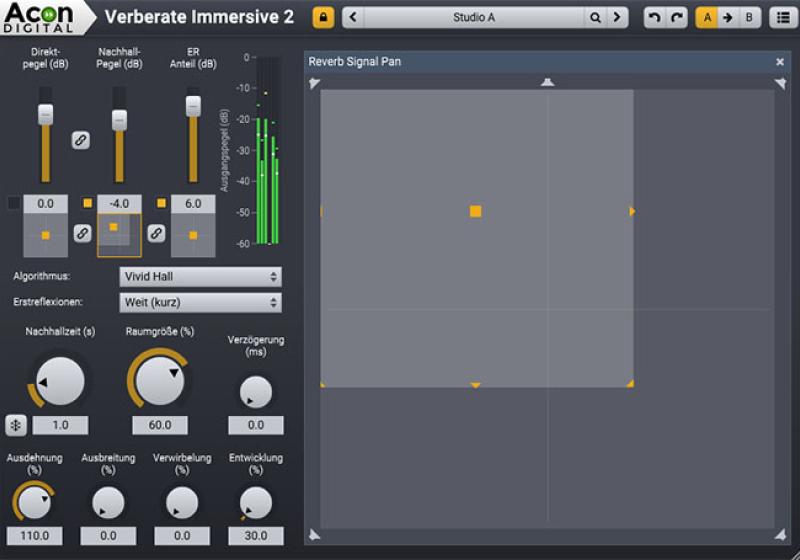The height and width of the screenshot is (560, 800).
Task: Switch to the B comparison slot
Action: [749, 17]
